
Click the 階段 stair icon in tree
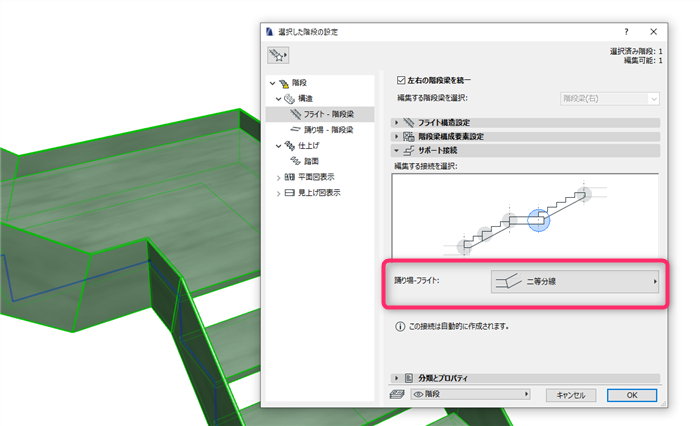[284, 84]
